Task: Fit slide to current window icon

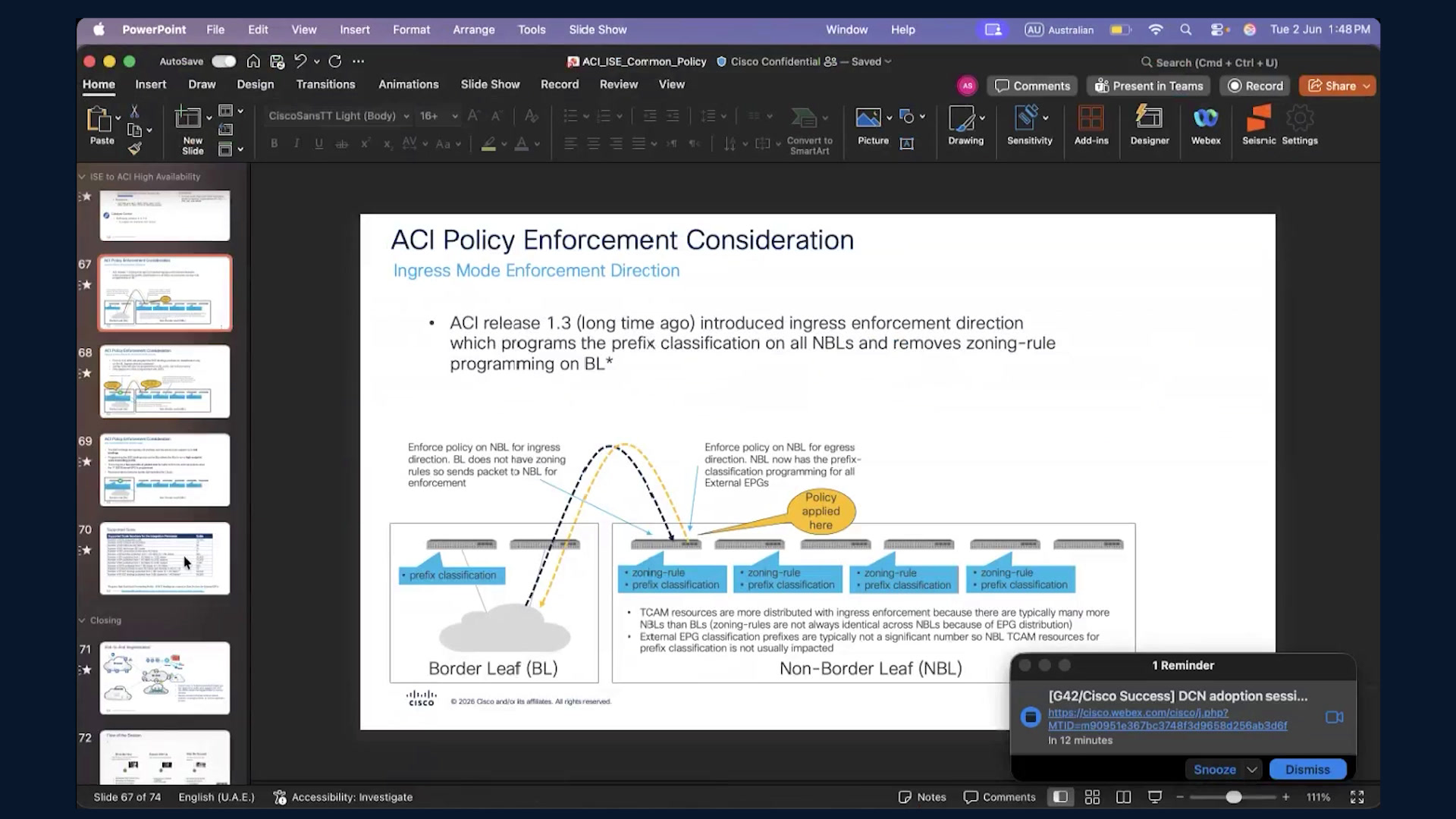Action: (x=1357, y=797)
